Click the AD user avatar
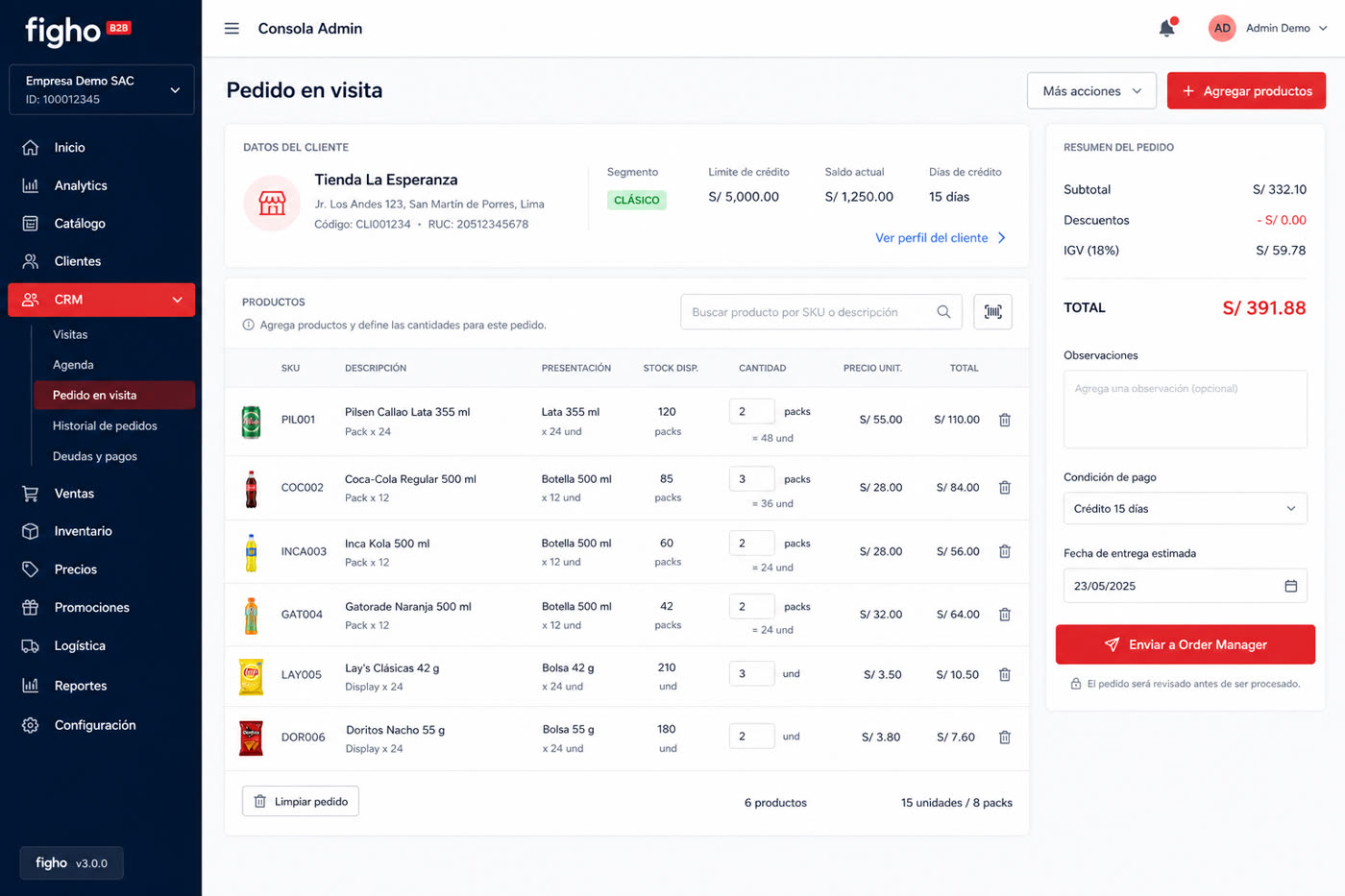This screenshot has width=1345, height=896. pyautogui.click(x=1221, y=28)
